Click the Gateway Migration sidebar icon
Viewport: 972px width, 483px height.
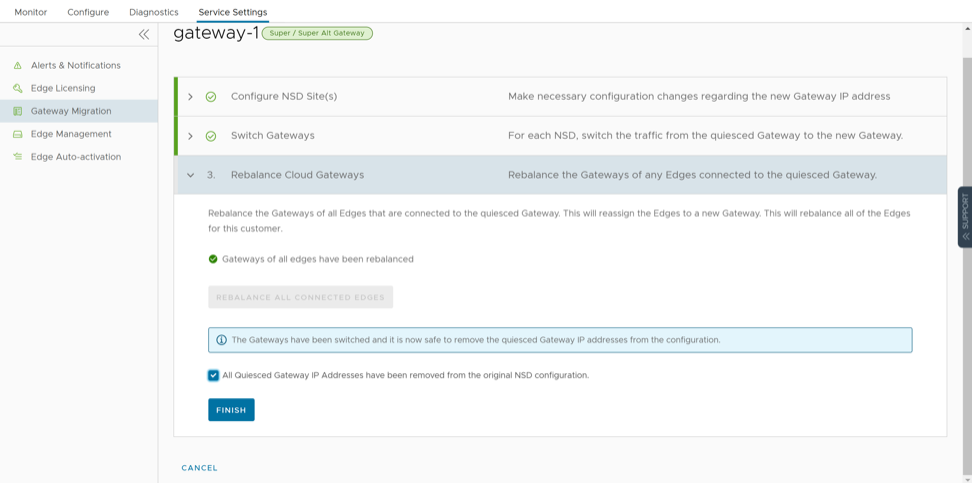click(x=17, y=111)
